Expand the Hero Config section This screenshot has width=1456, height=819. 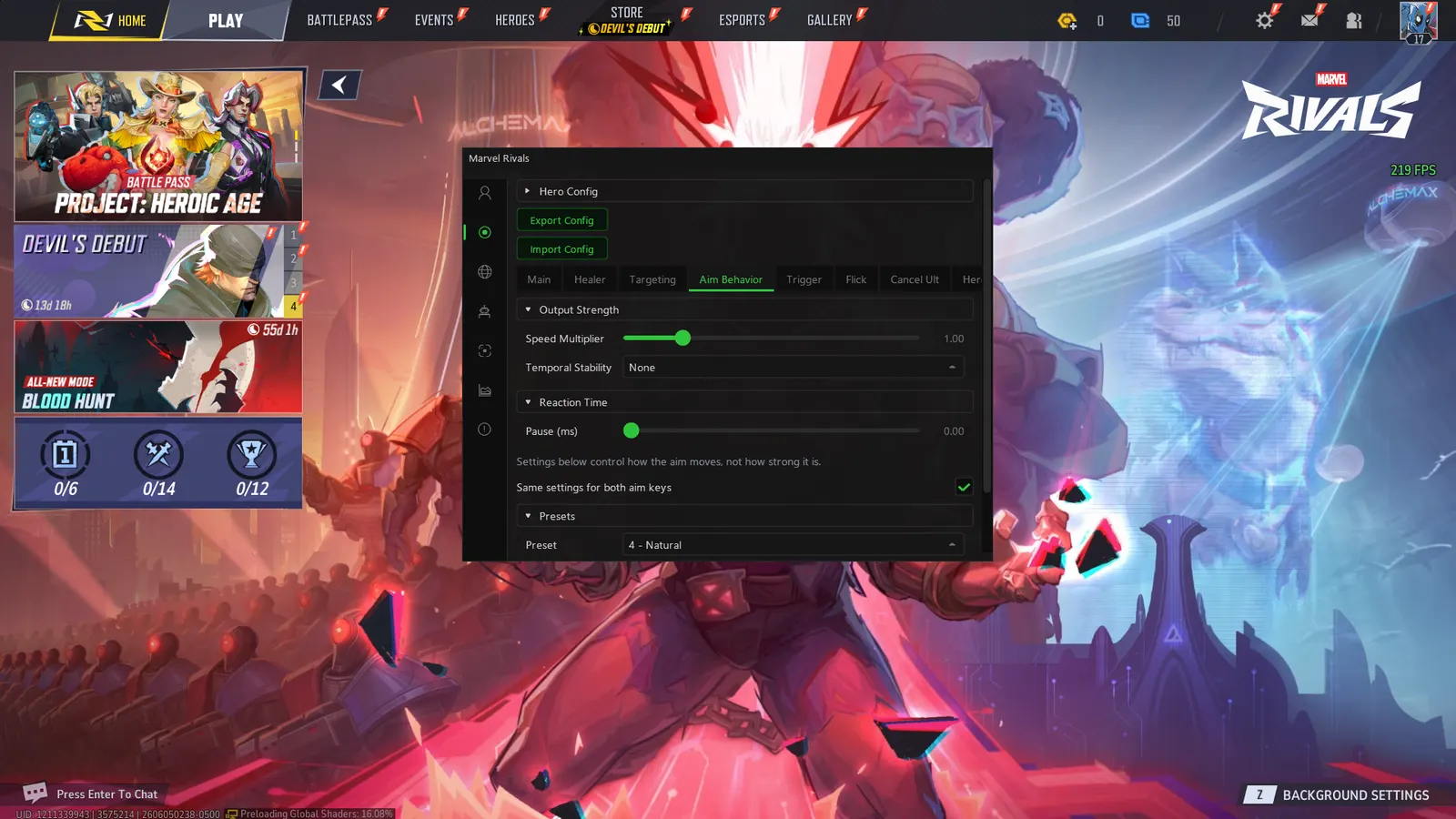coord(744,191)
